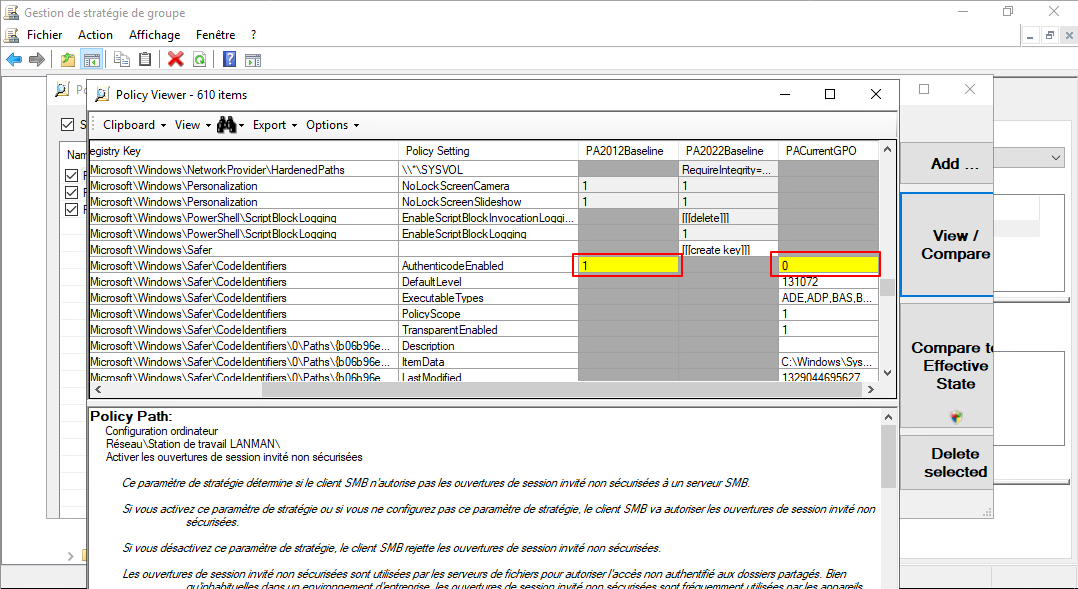Viewport: 1078px width, 589px height.
Task: Click the copy icon in the toolbar
Action: click(122, 59)
